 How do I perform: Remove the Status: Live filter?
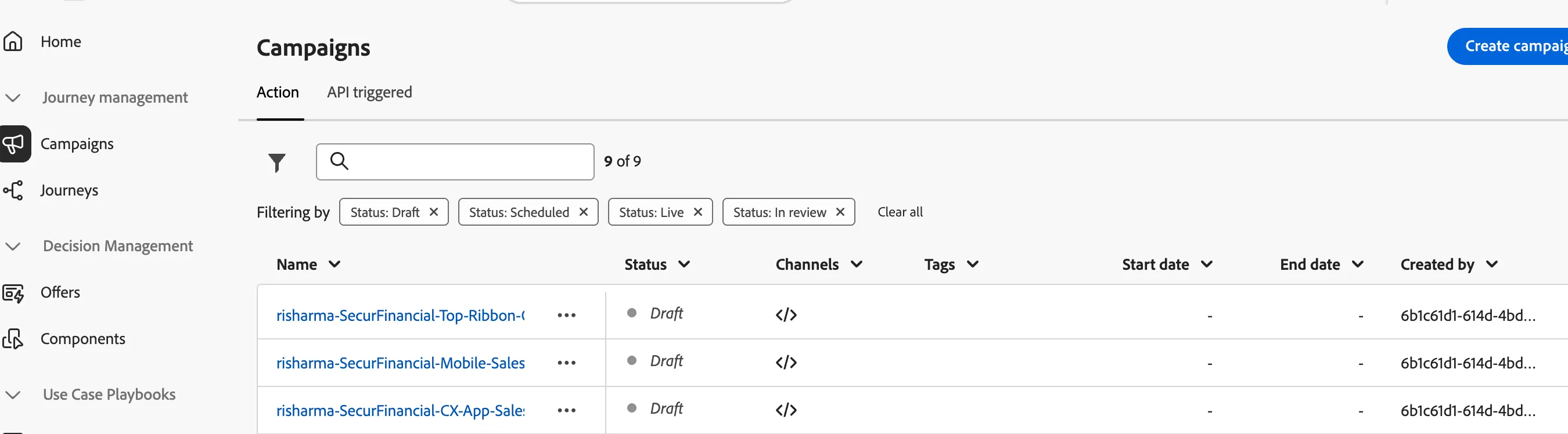[698, 212]
